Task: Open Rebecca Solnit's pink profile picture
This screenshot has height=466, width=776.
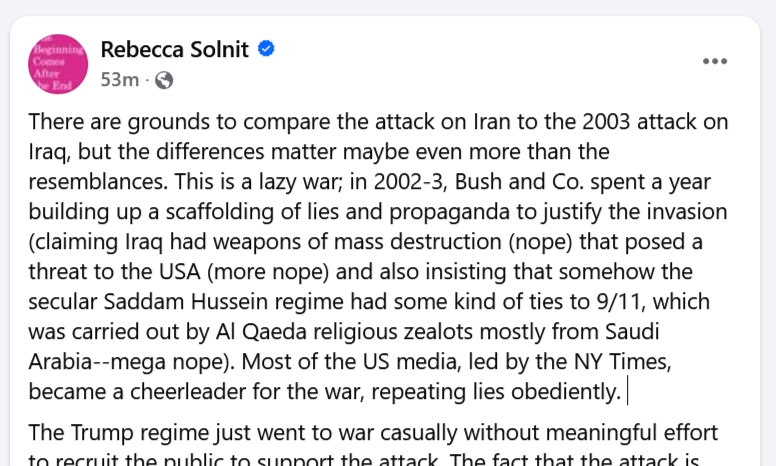Action: tap(58, 63)
